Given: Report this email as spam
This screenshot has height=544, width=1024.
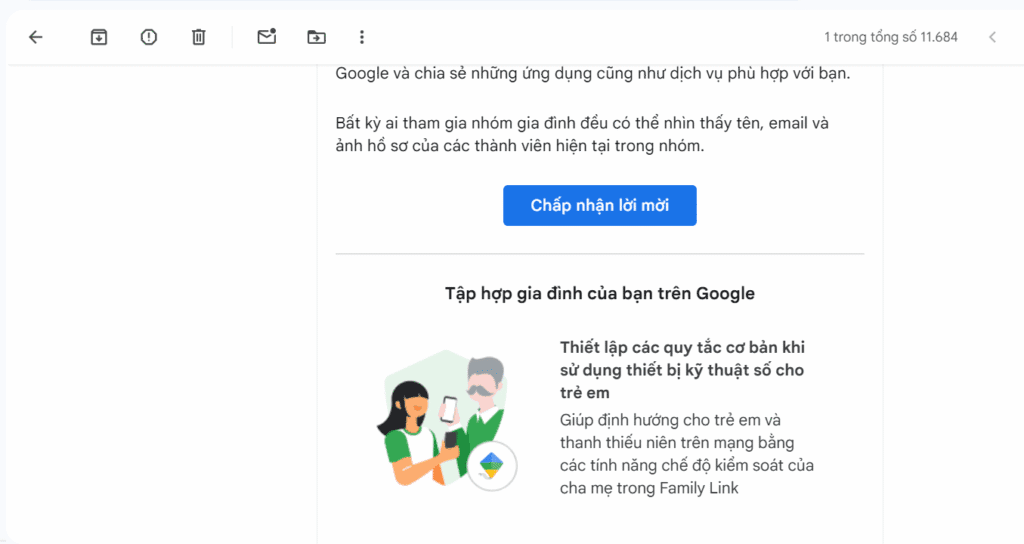Looking at the screenshot, I should pos(149,37).
